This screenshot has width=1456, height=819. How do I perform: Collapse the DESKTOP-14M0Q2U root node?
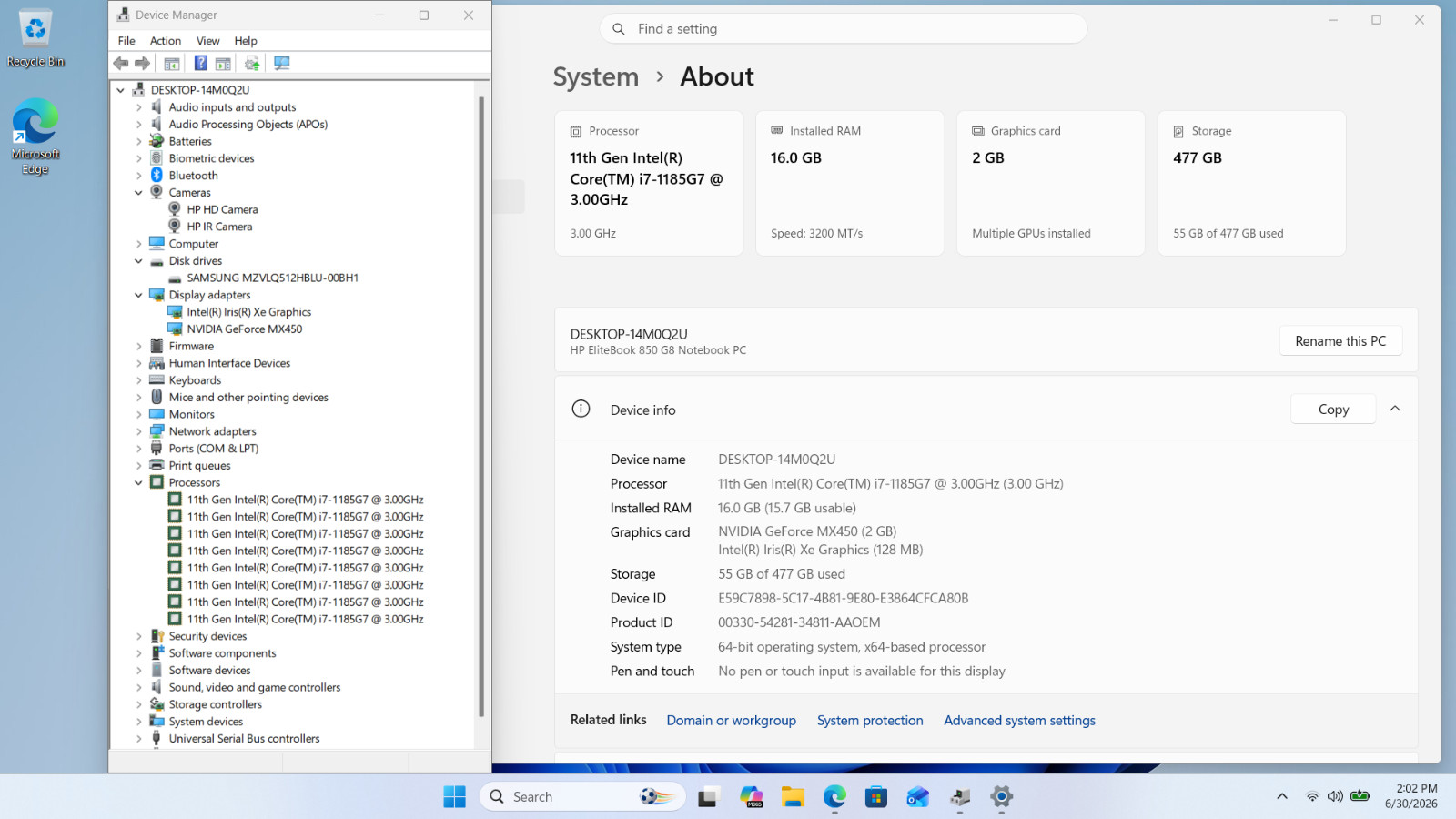120,90
